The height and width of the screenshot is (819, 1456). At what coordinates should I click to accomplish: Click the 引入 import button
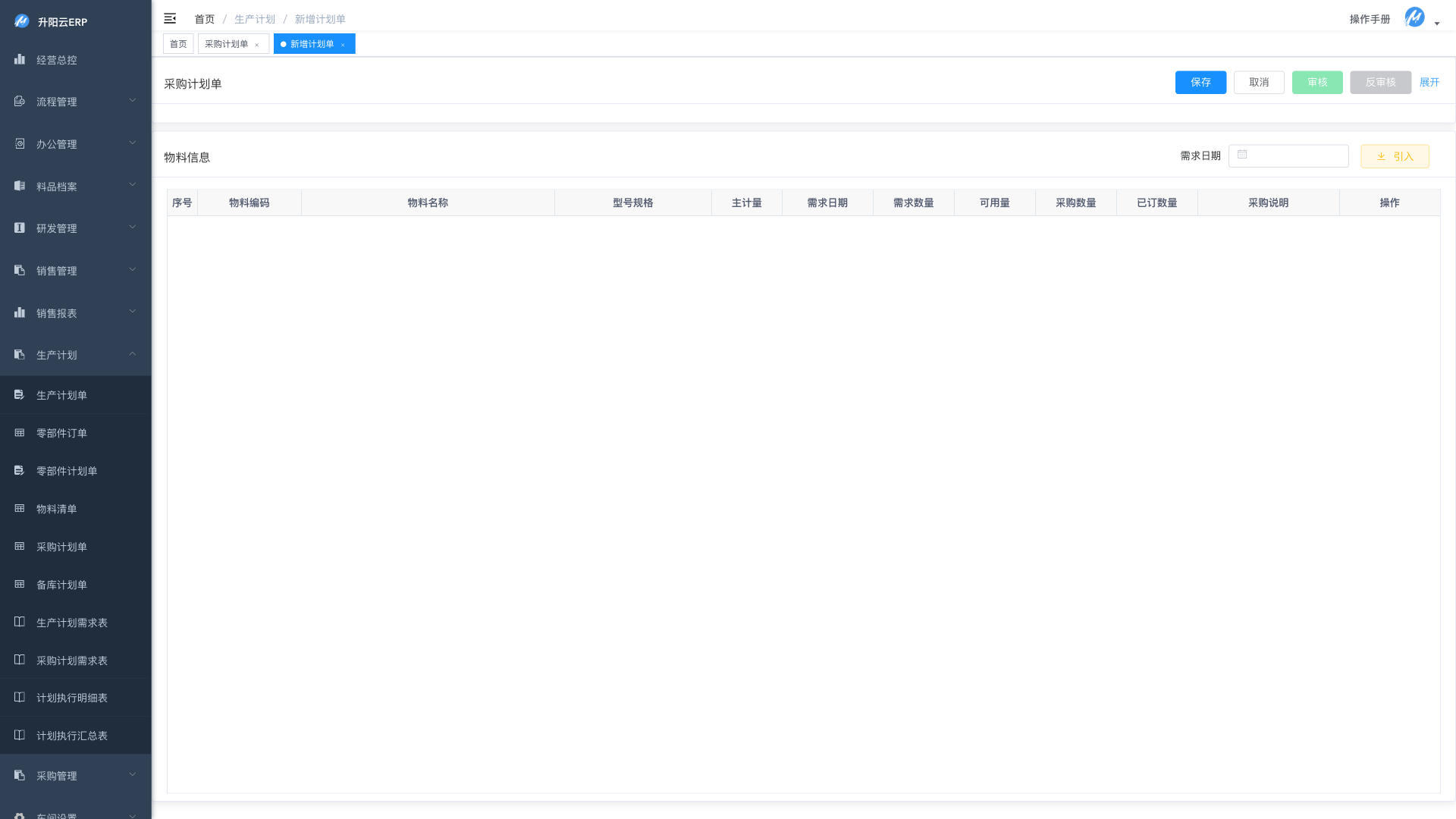(1395, 156)
